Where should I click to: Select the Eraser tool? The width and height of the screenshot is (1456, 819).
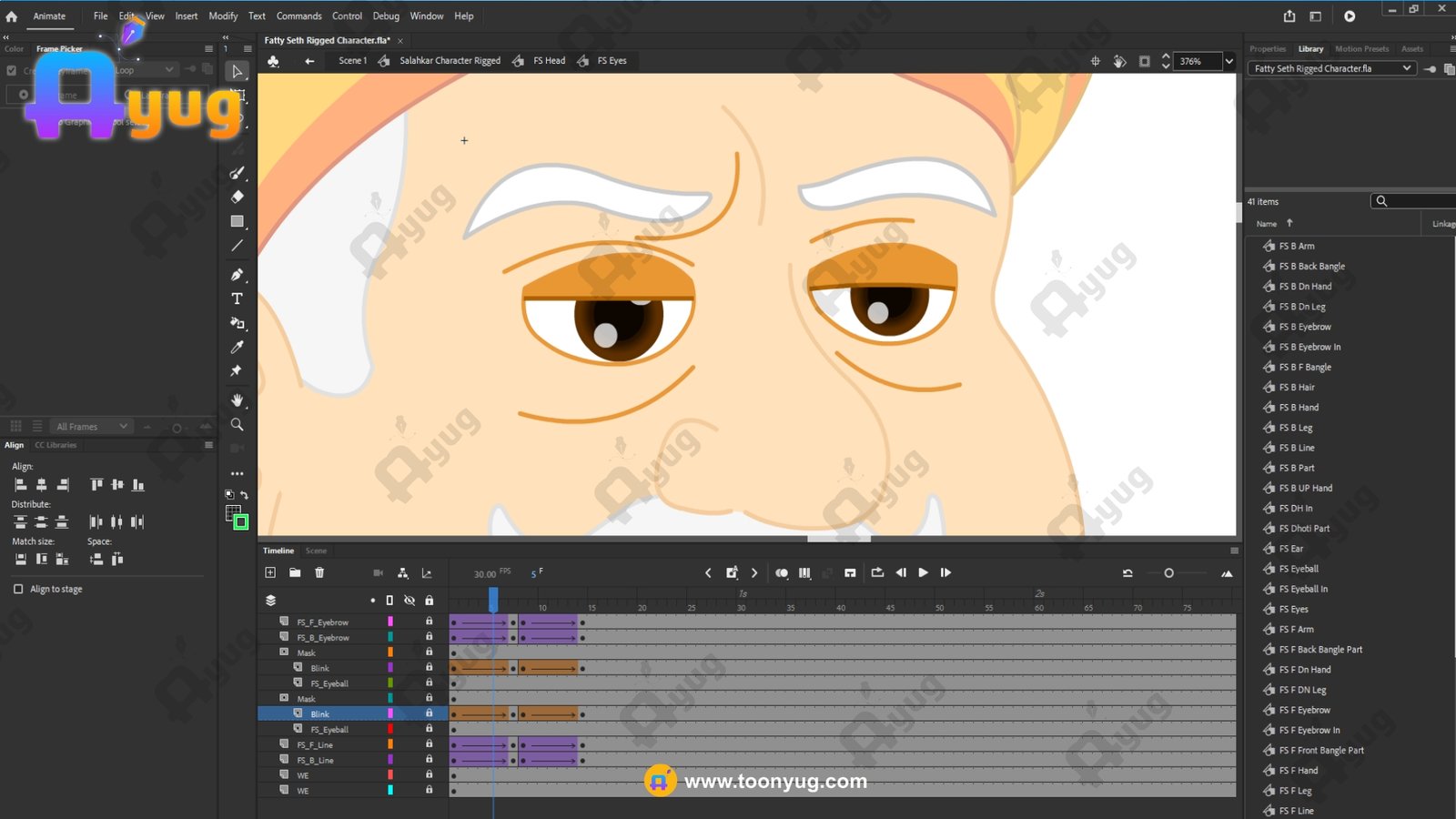pos(238,197)
